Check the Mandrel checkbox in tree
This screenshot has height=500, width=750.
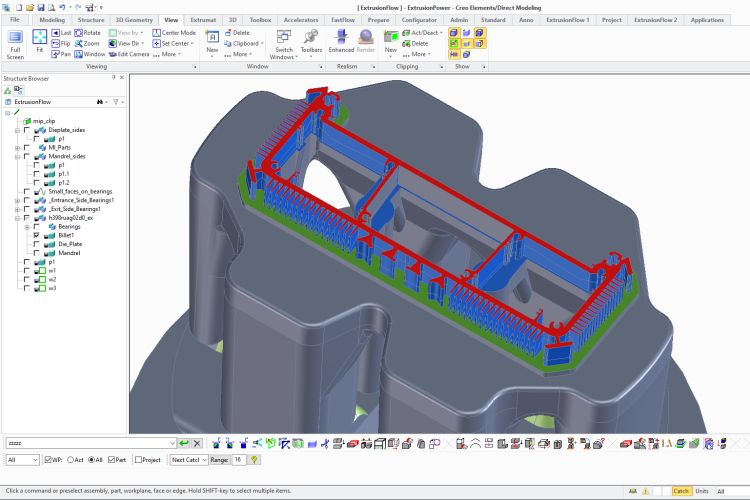(x=36, y=253)
